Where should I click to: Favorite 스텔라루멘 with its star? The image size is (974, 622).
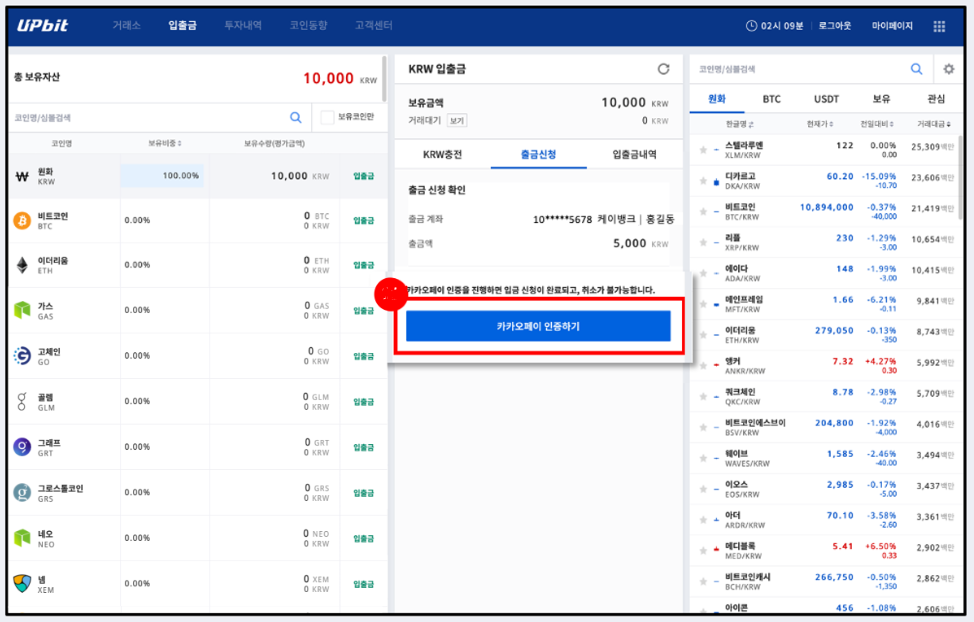[703, 150]
